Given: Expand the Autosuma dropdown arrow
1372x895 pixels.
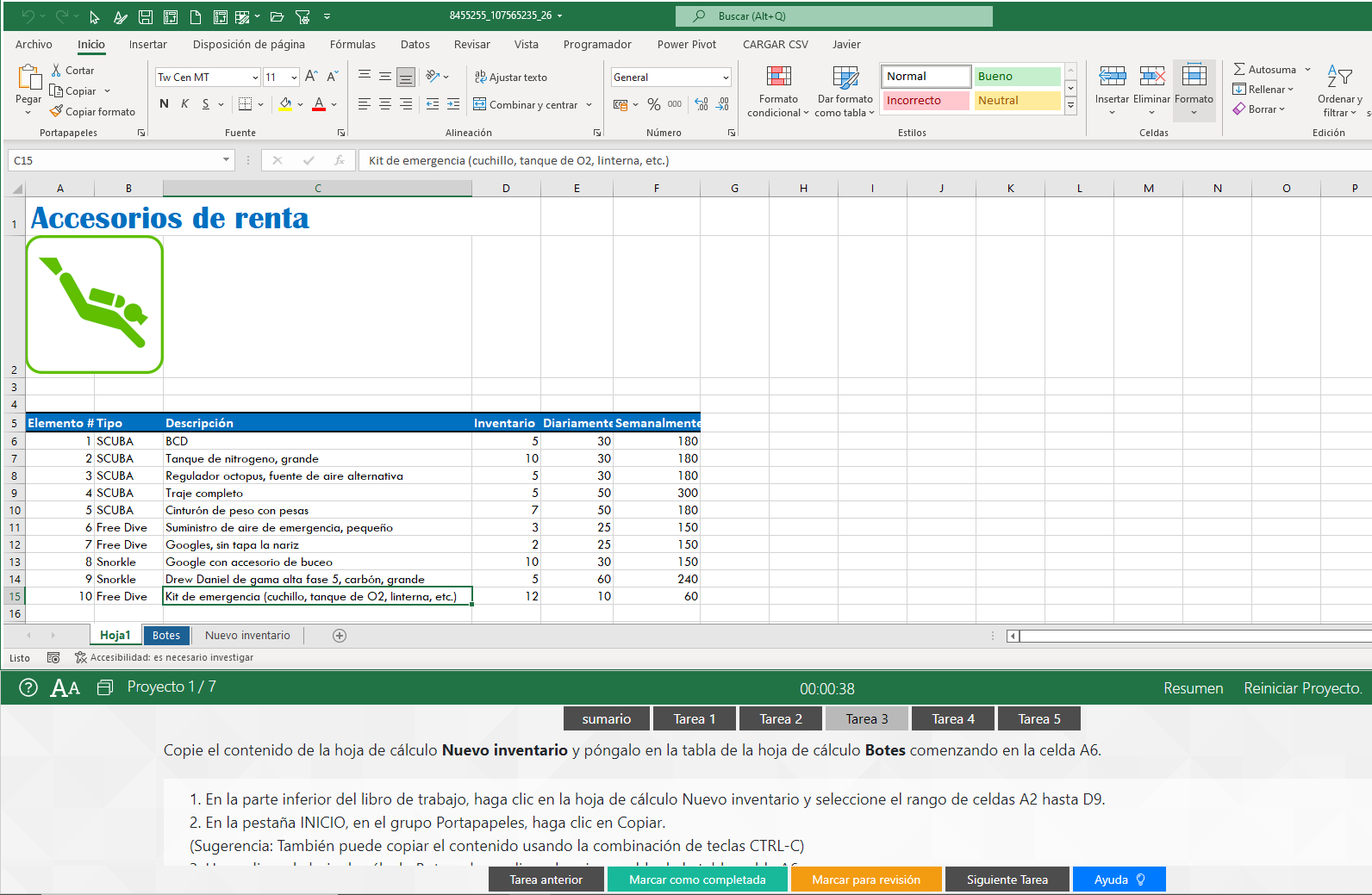Looking at the screenshot, I should [x=1307, y=70].
